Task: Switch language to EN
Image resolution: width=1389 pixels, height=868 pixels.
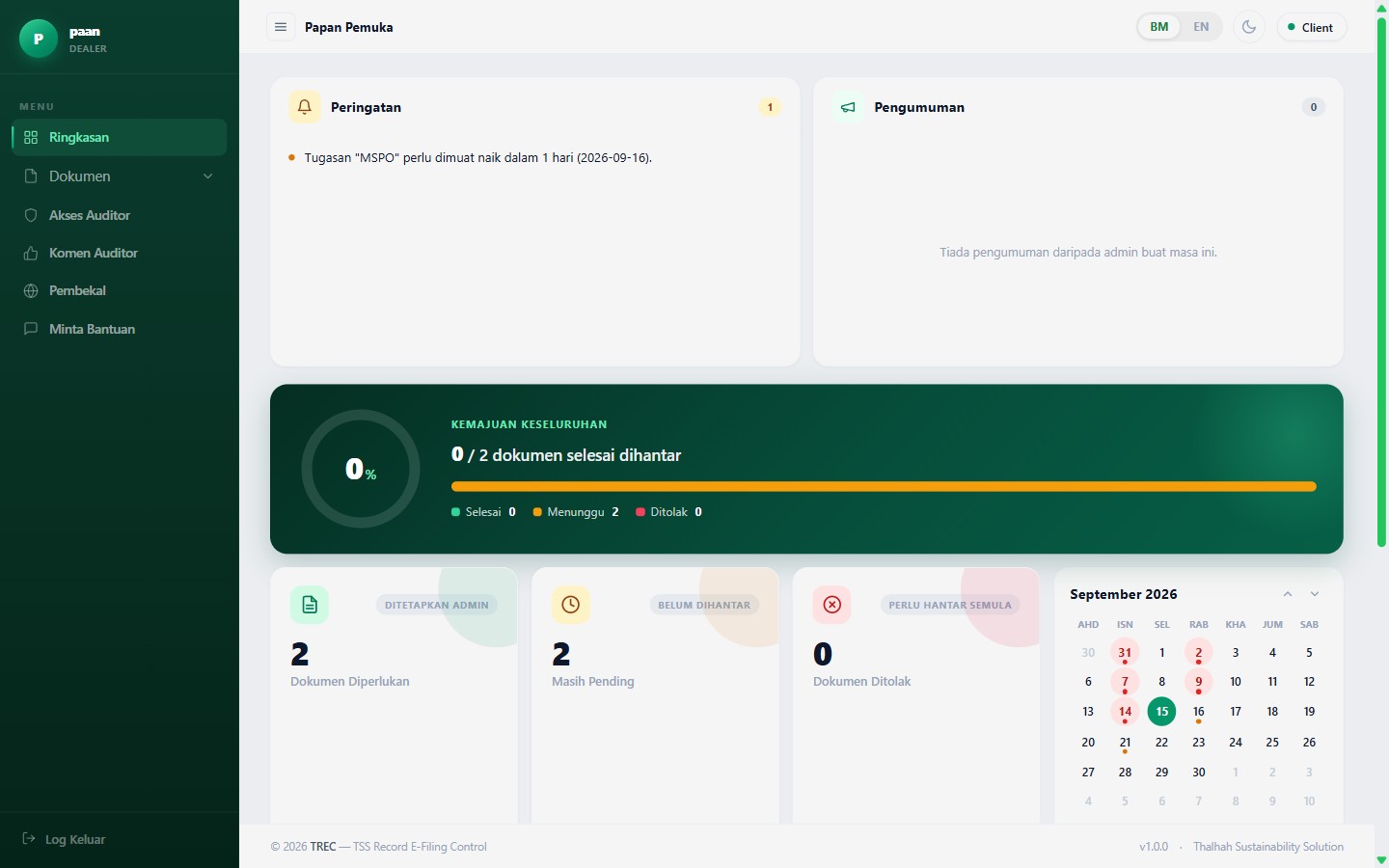Action: click(1201, 27)
